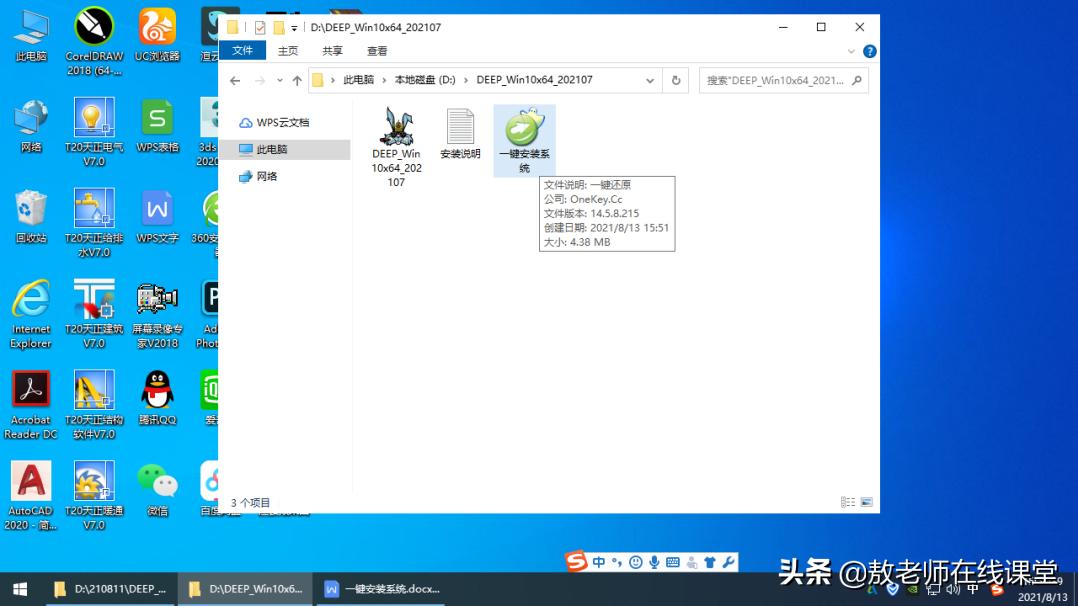Toggle Sogou voice input on the language bar
The image size is (1078, 606).
click(655, 561)
